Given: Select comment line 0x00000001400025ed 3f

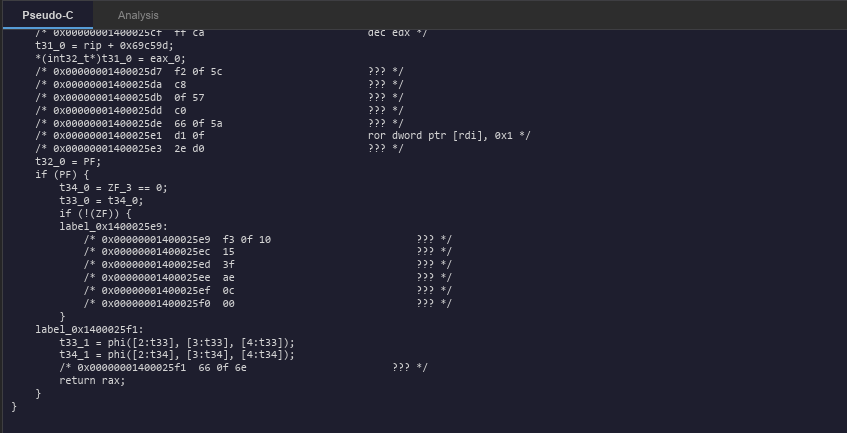Looking at the screenshot, I should click(x=268, y=264).
